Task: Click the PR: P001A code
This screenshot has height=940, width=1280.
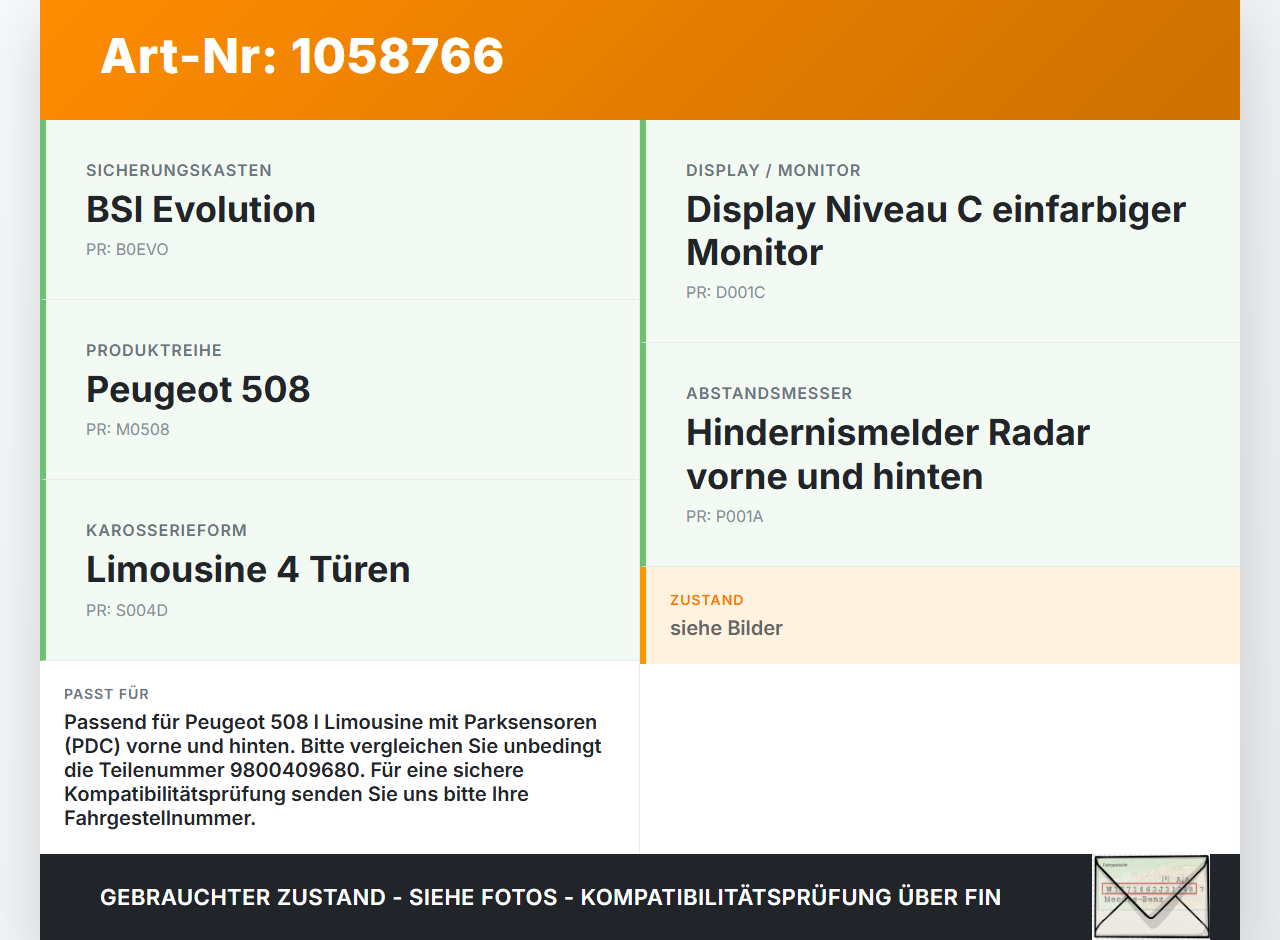Action: point(725,516)
